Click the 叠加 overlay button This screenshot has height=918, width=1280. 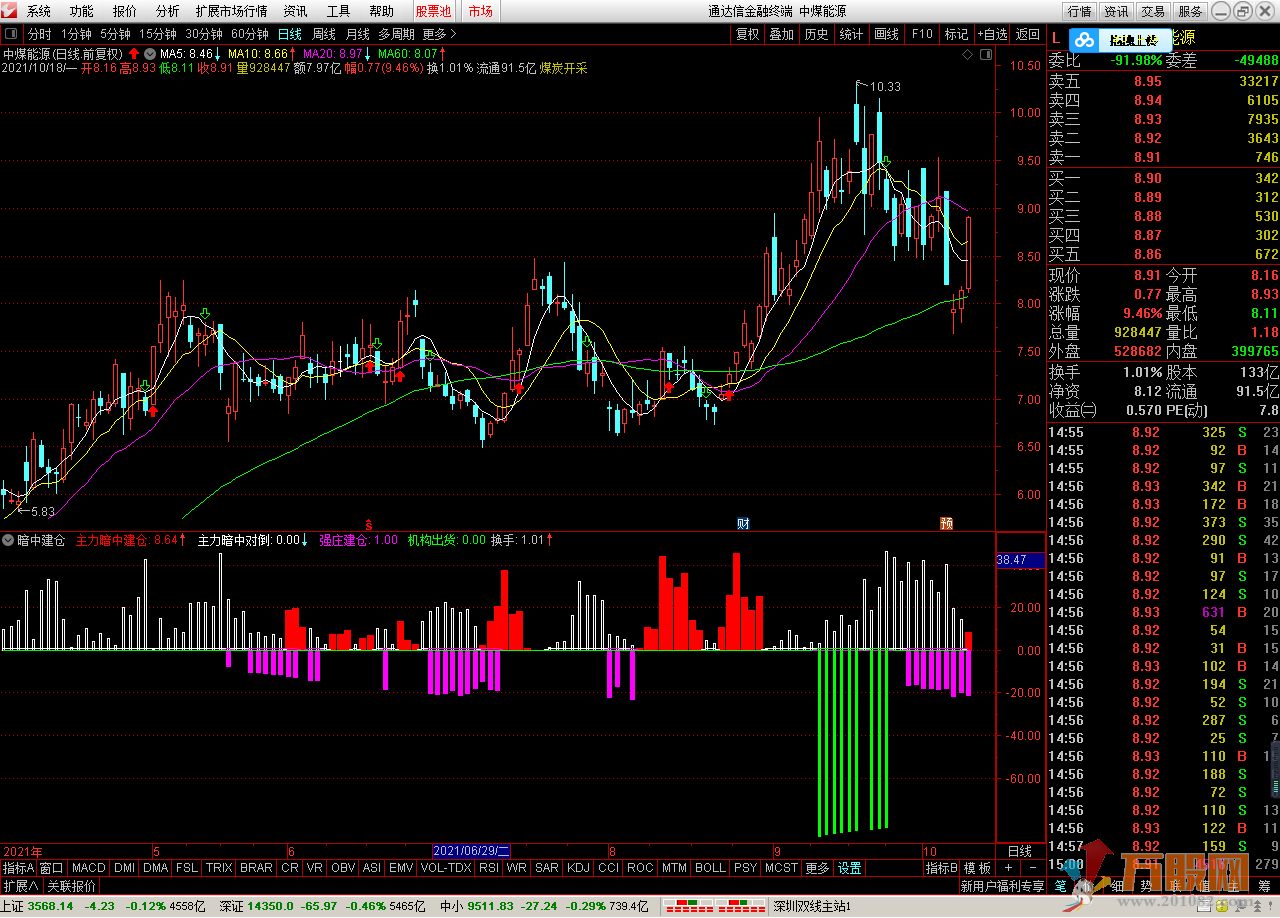[x=782, y=34]
